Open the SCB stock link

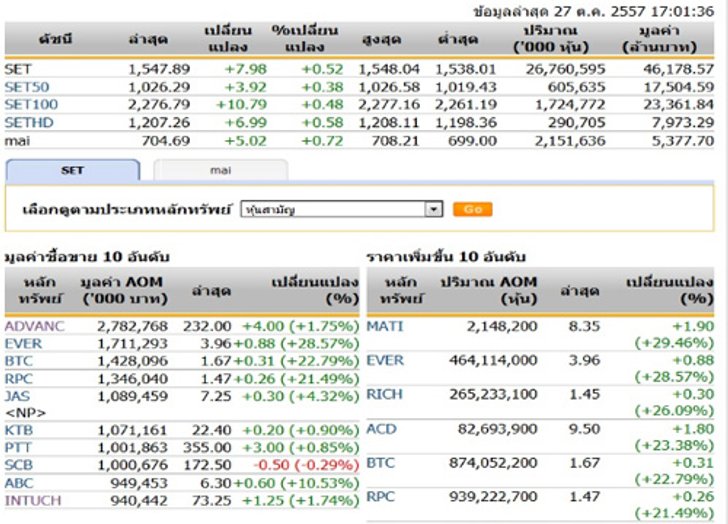coord(19,465)
